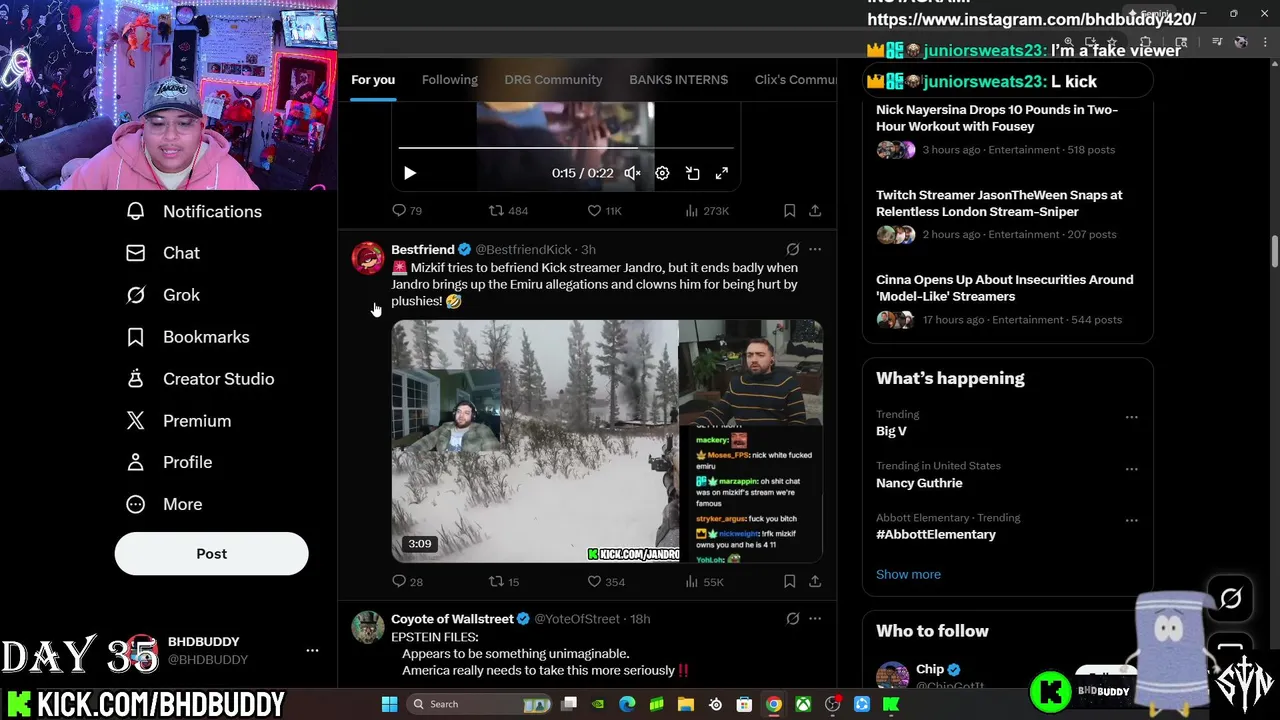
Task: Open Google Chrome in the taskbar
Action: click(x=773, y=704)
